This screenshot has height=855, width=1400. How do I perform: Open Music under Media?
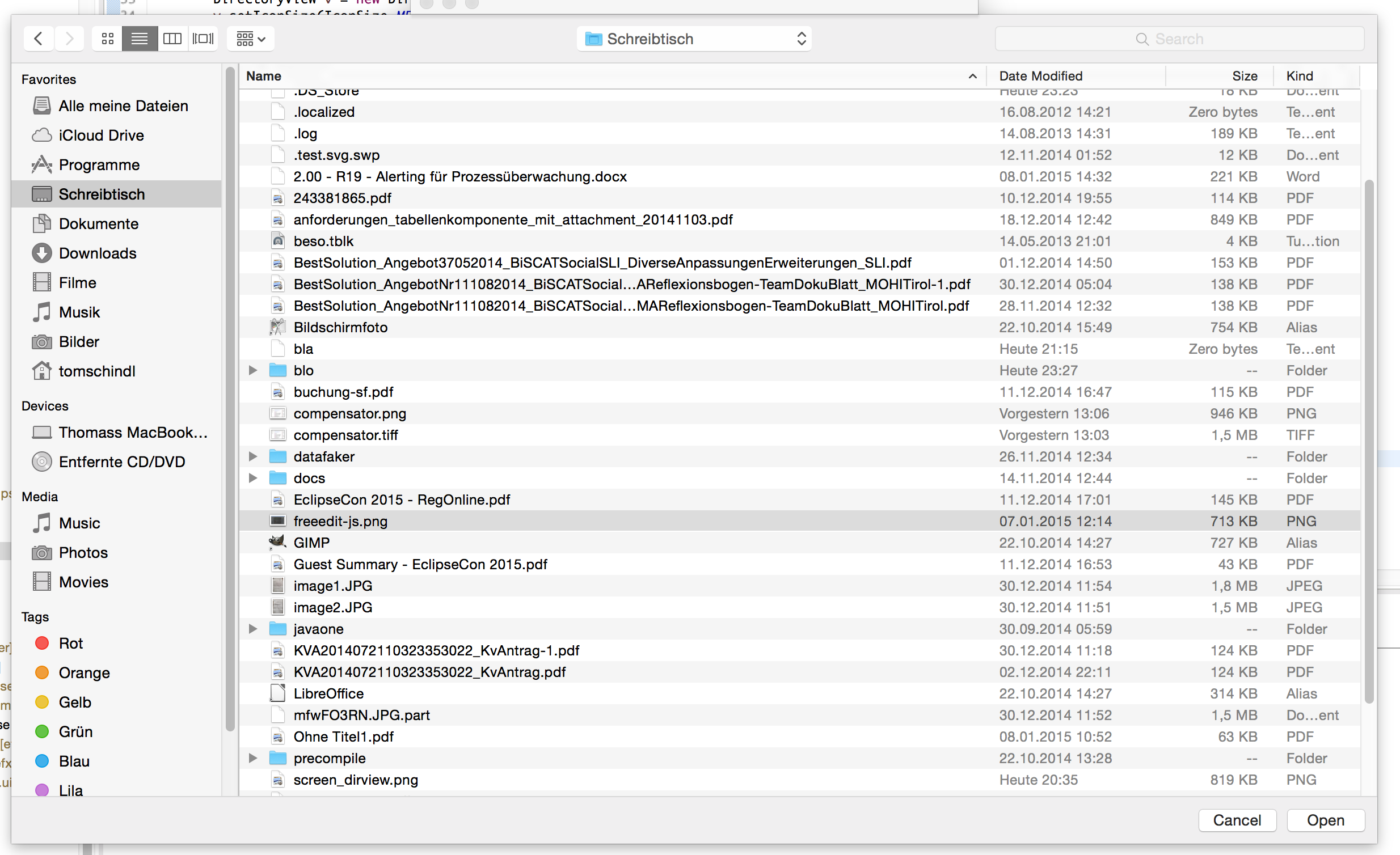pyautogui.click(x=116, y=523)
